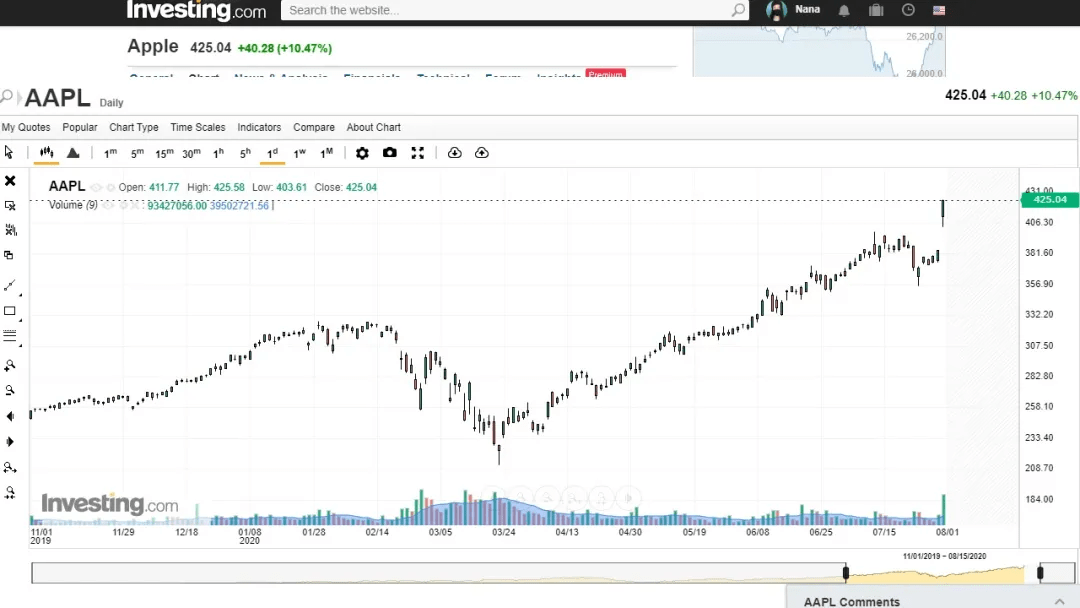Move chart right with arrow icon
Viewport: 1080px width, 608px height.
tap(10, 441)
